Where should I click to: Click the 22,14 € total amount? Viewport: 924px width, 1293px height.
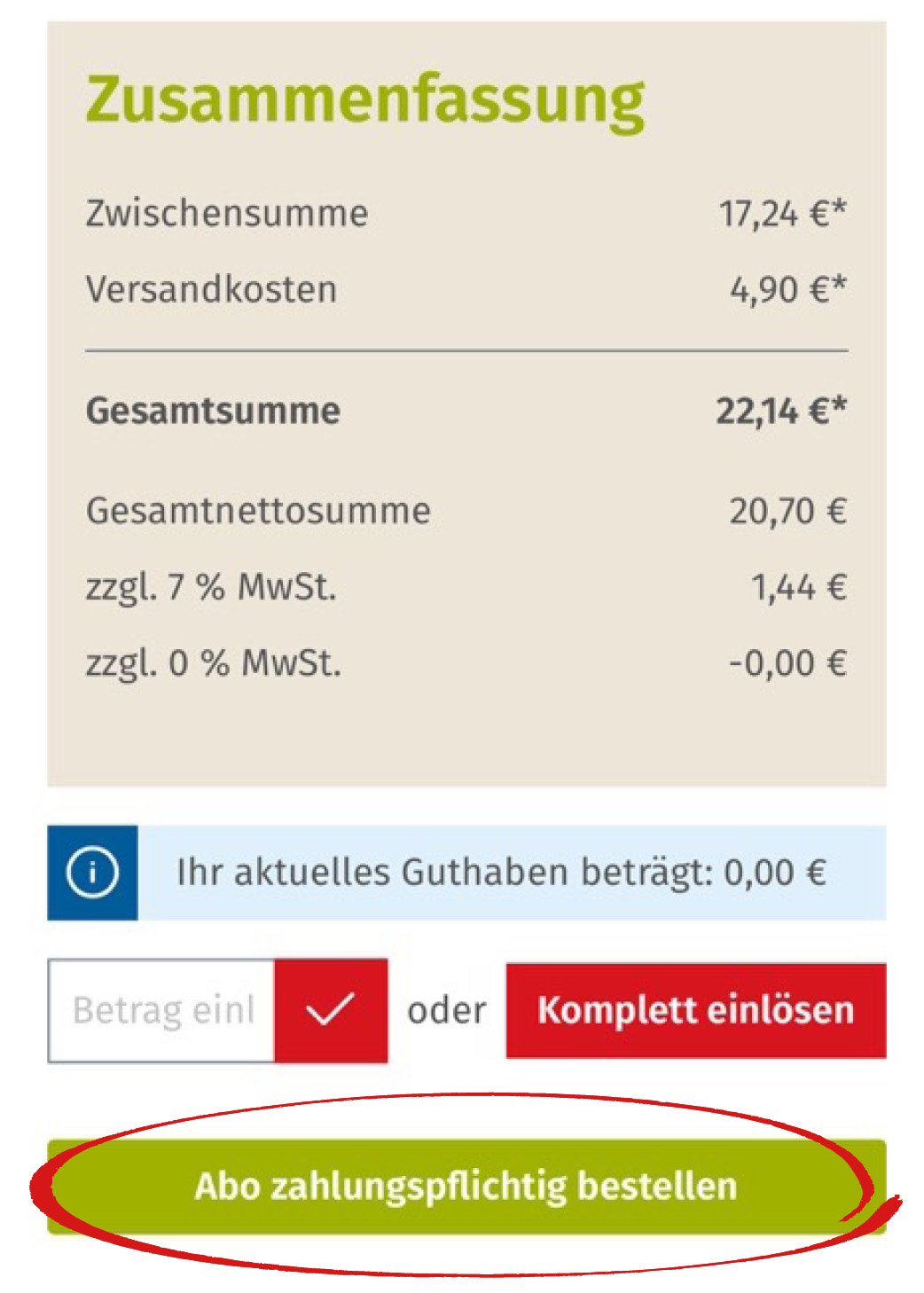tap(780, 411)
